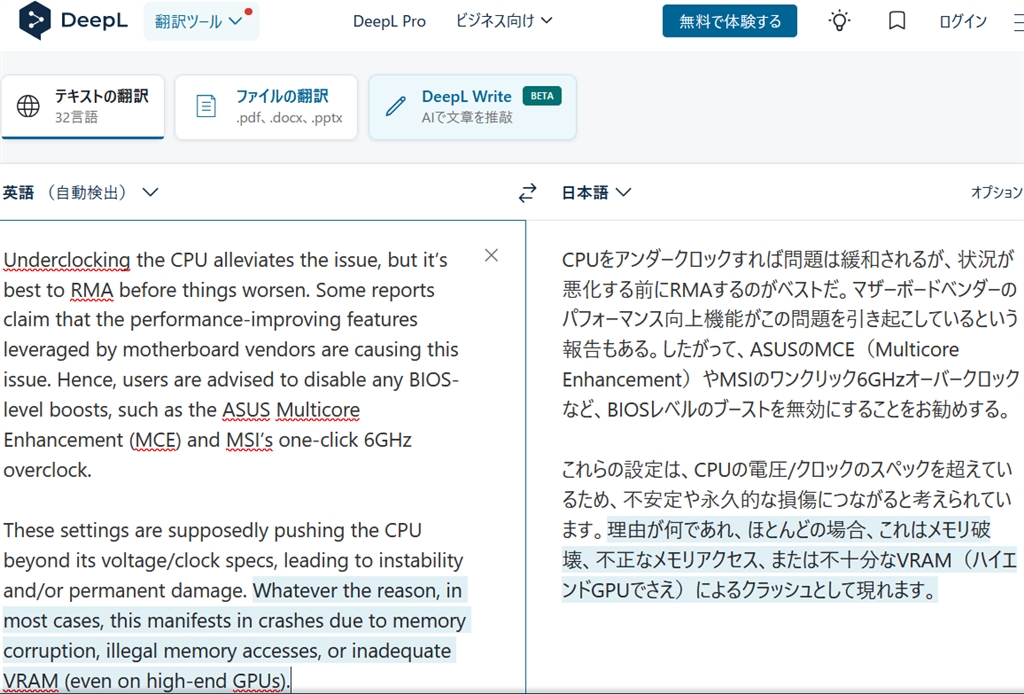Click the globe icon in text translation tab
The height and width of the screenshot is (694, 1024).
pos(28,106)
